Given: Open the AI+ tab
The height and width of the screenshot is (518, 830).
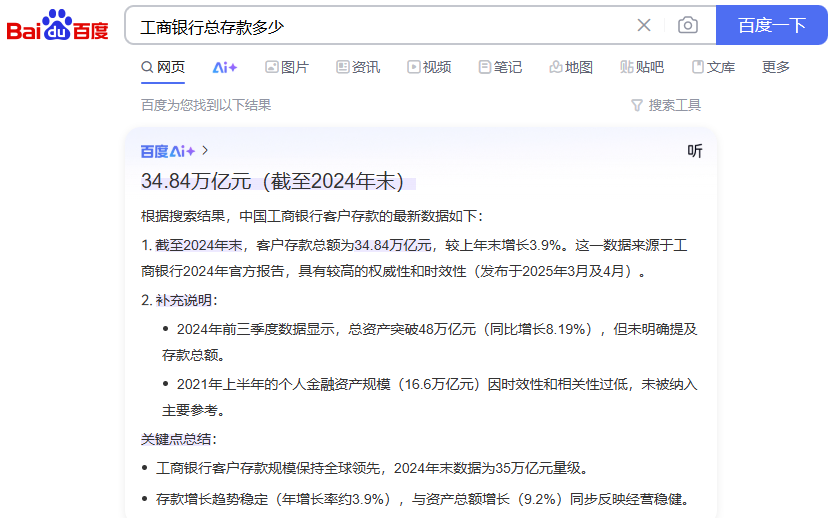Looking at the screenshot, I should coord(224,67).
